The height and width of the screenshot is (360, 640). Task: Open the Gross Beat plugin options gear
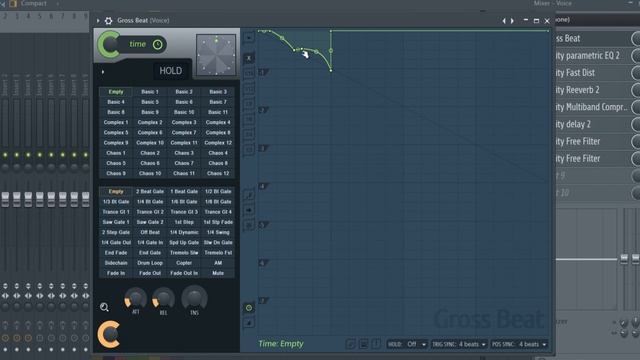tap(109, 20)
